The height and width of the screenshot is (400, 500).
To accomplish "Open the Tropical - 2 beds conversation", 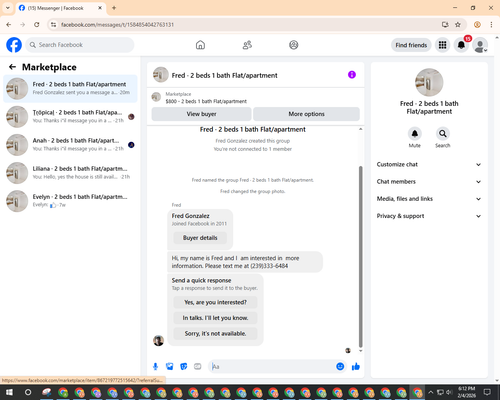I will (x=70, y=117).
